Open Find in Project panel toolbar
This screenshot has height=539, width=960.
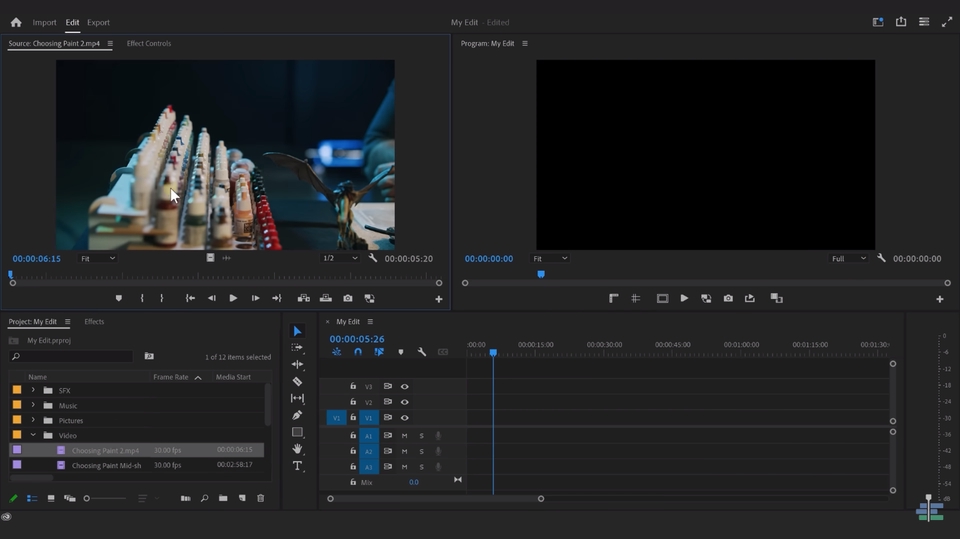[x=204, y=498]
